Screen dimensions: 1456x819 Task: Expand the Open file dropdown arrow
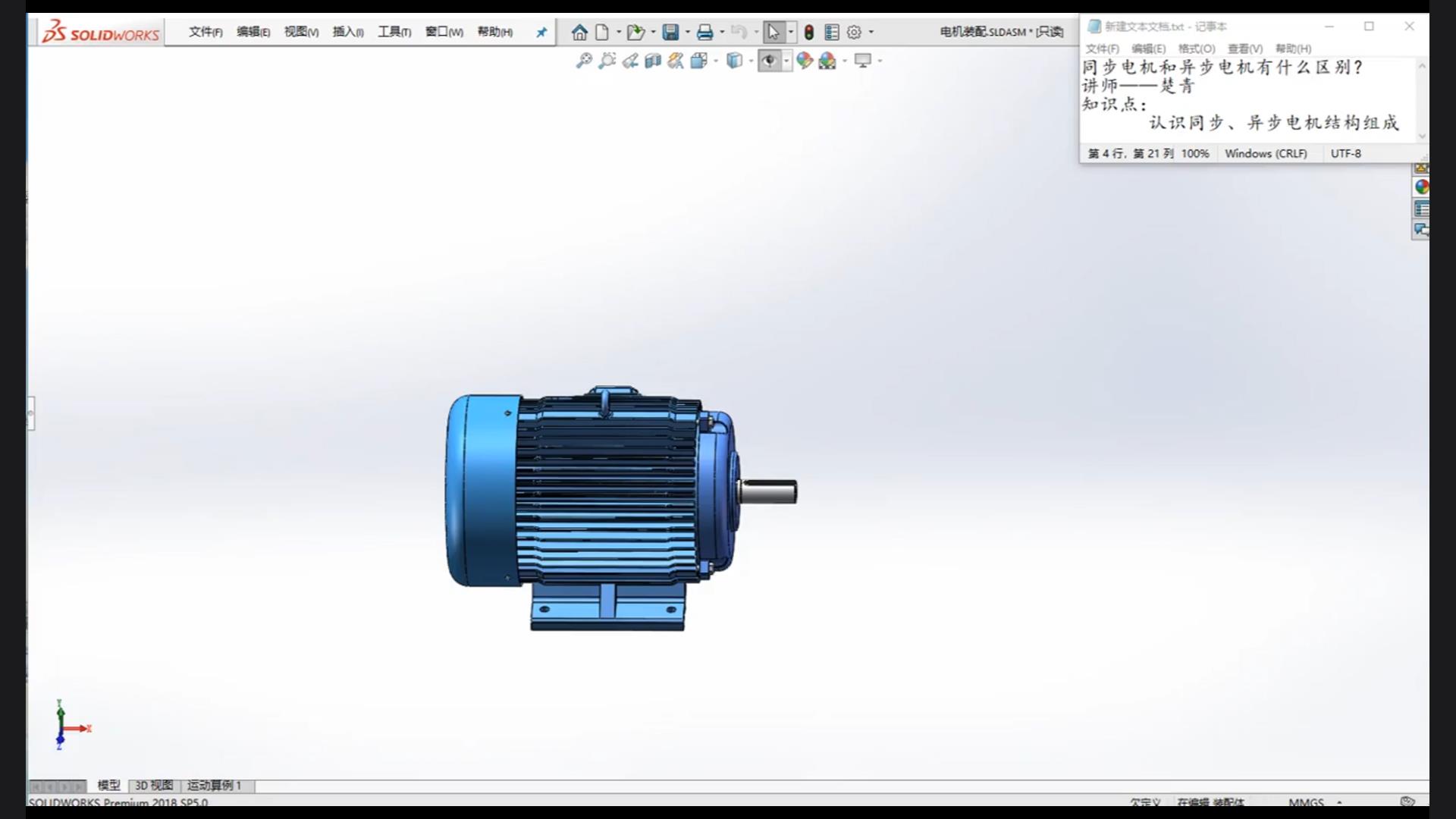[x=653, y=32]
